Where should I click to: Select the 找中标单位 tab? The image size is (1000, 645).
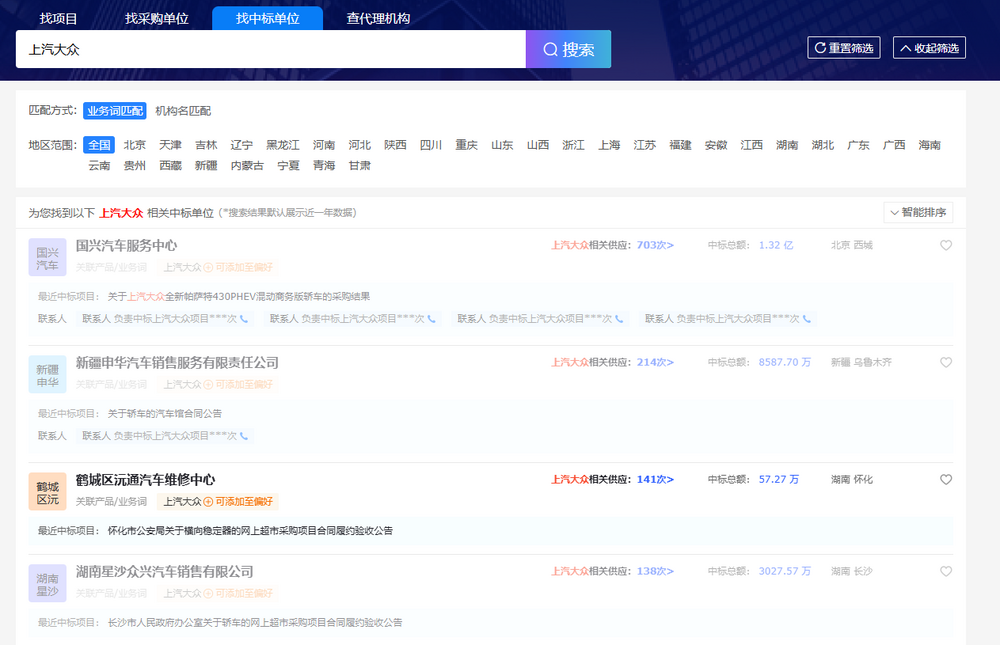click(x=268, y=19)
